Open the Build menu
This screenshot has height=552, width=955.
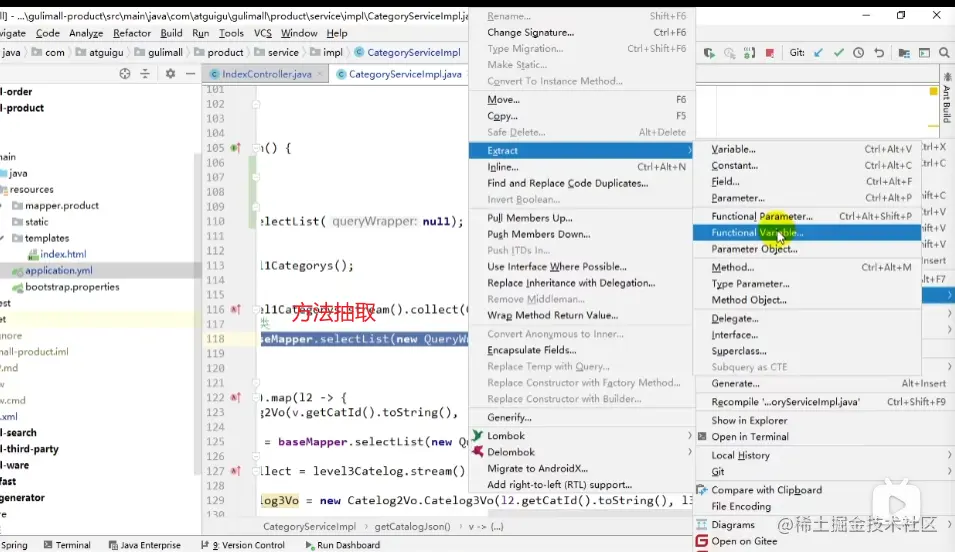point(171,33)
